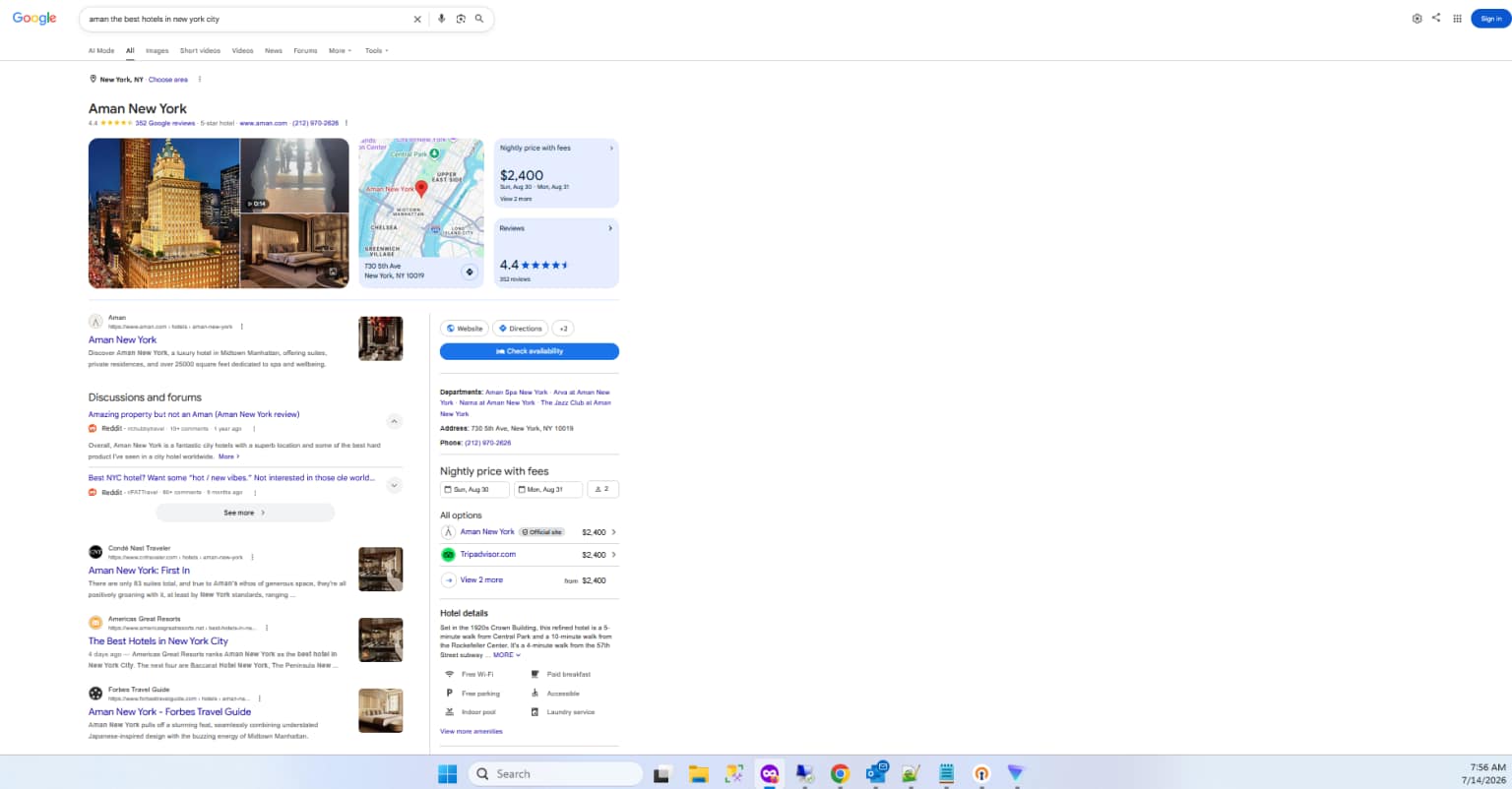Open Windows Start menu
Viewport: 1512px width, 789px height.
pos(447,774)
